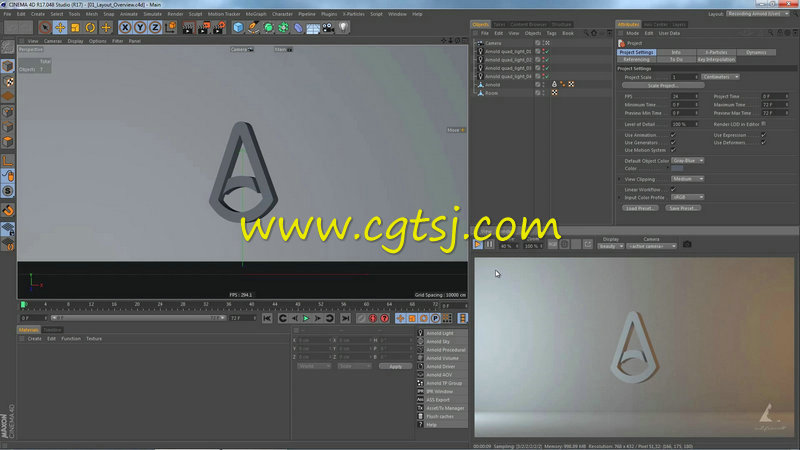800x450 pixels.
Task: Open the Render menu in main menubar
Action: pos(175,14)
